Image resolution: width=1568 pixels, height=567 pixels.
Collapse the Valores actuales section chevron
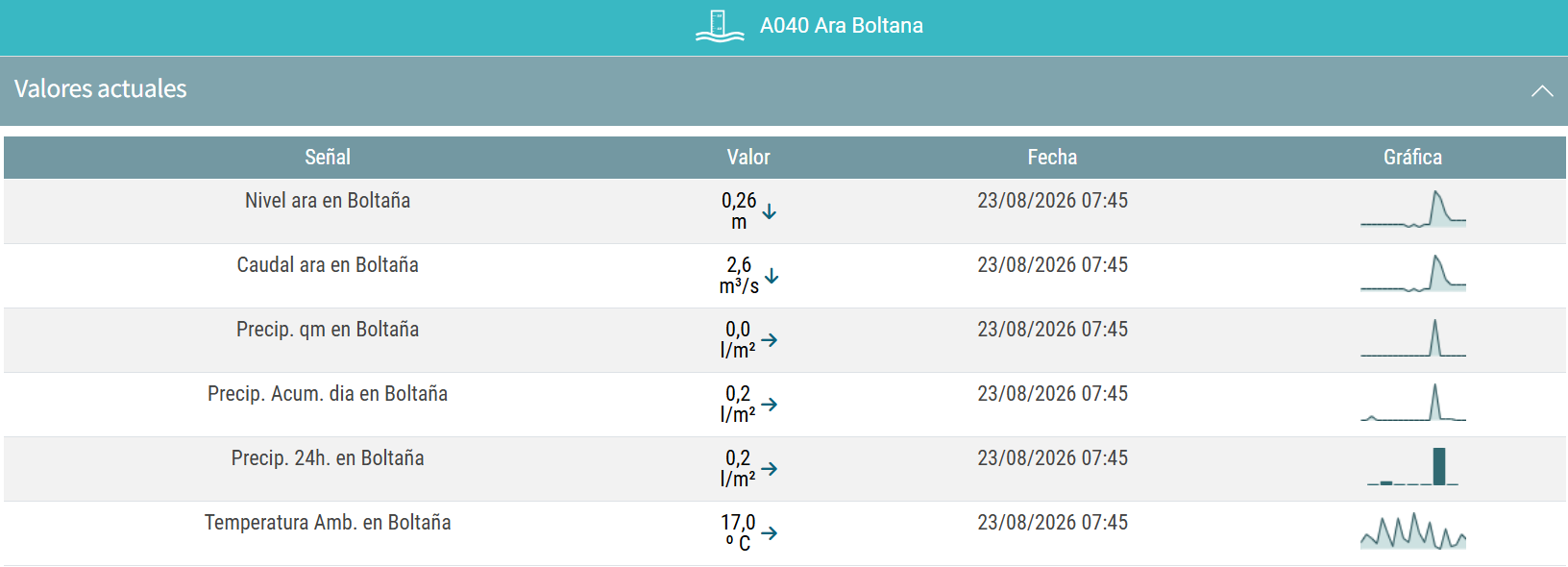pos(1542,91)
